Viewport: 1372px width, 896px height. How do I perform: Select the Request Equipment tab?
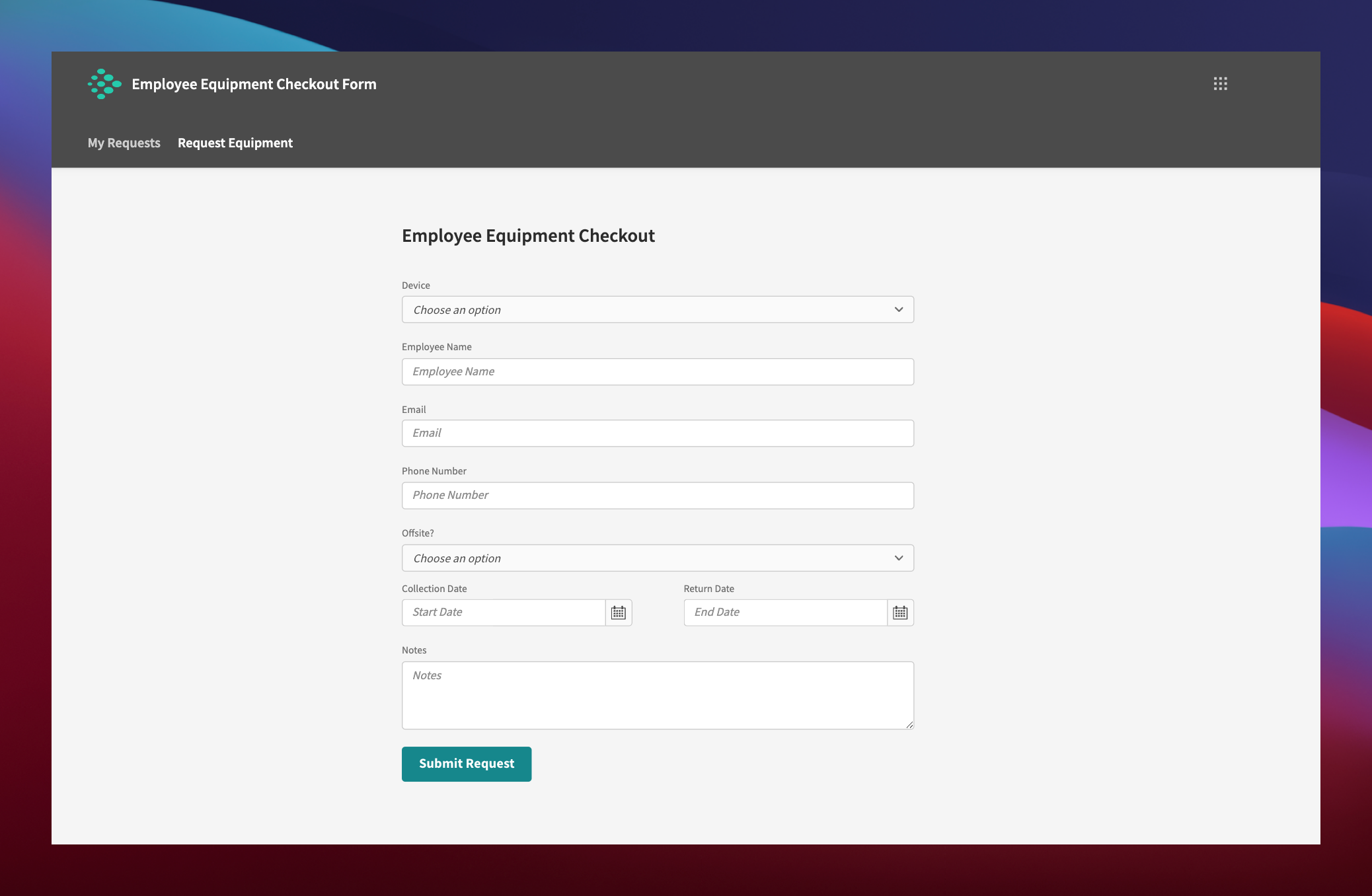234,142
